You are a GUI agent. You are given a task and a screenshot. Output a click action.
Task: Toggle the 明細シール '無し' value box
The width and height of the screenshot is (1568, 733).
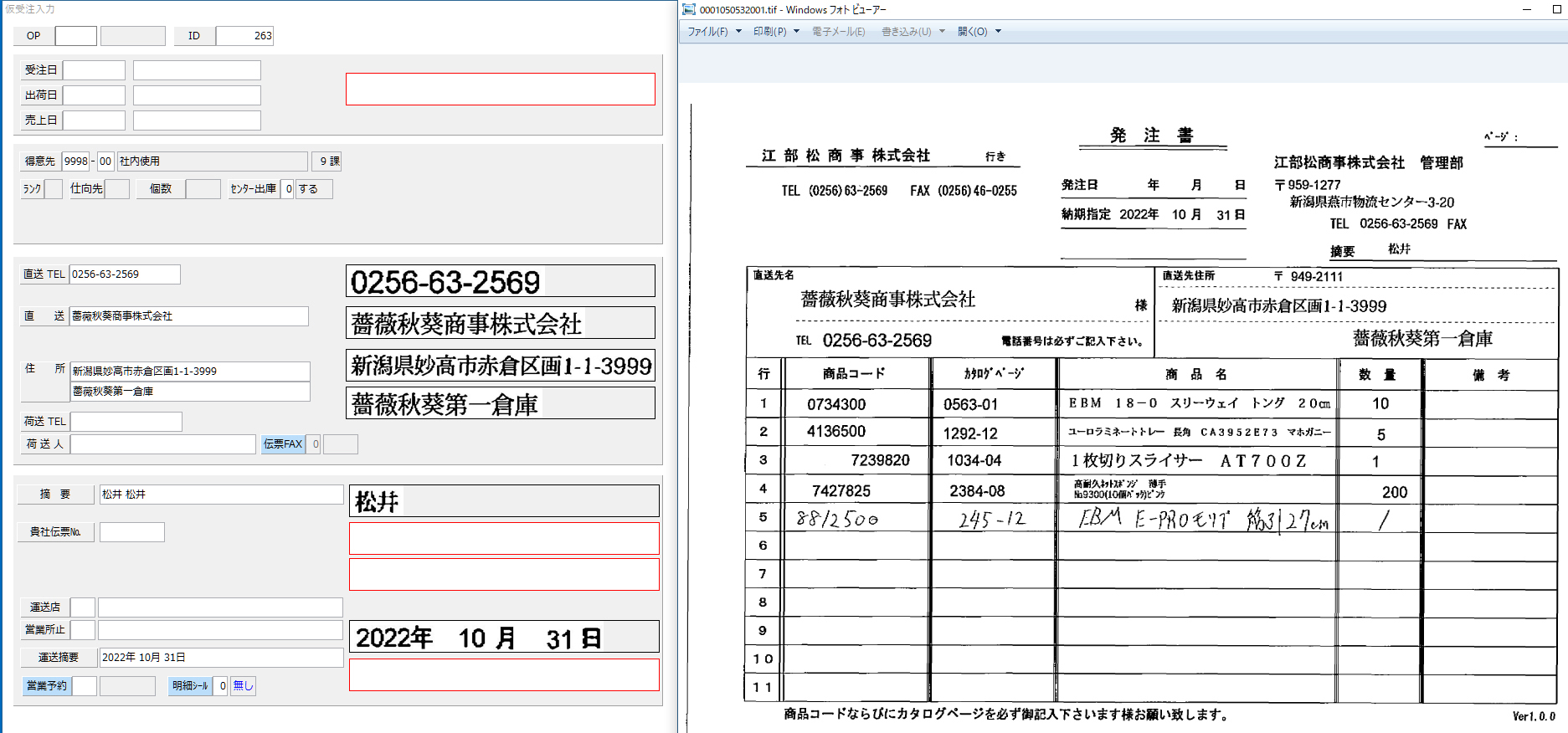[243, 686]
